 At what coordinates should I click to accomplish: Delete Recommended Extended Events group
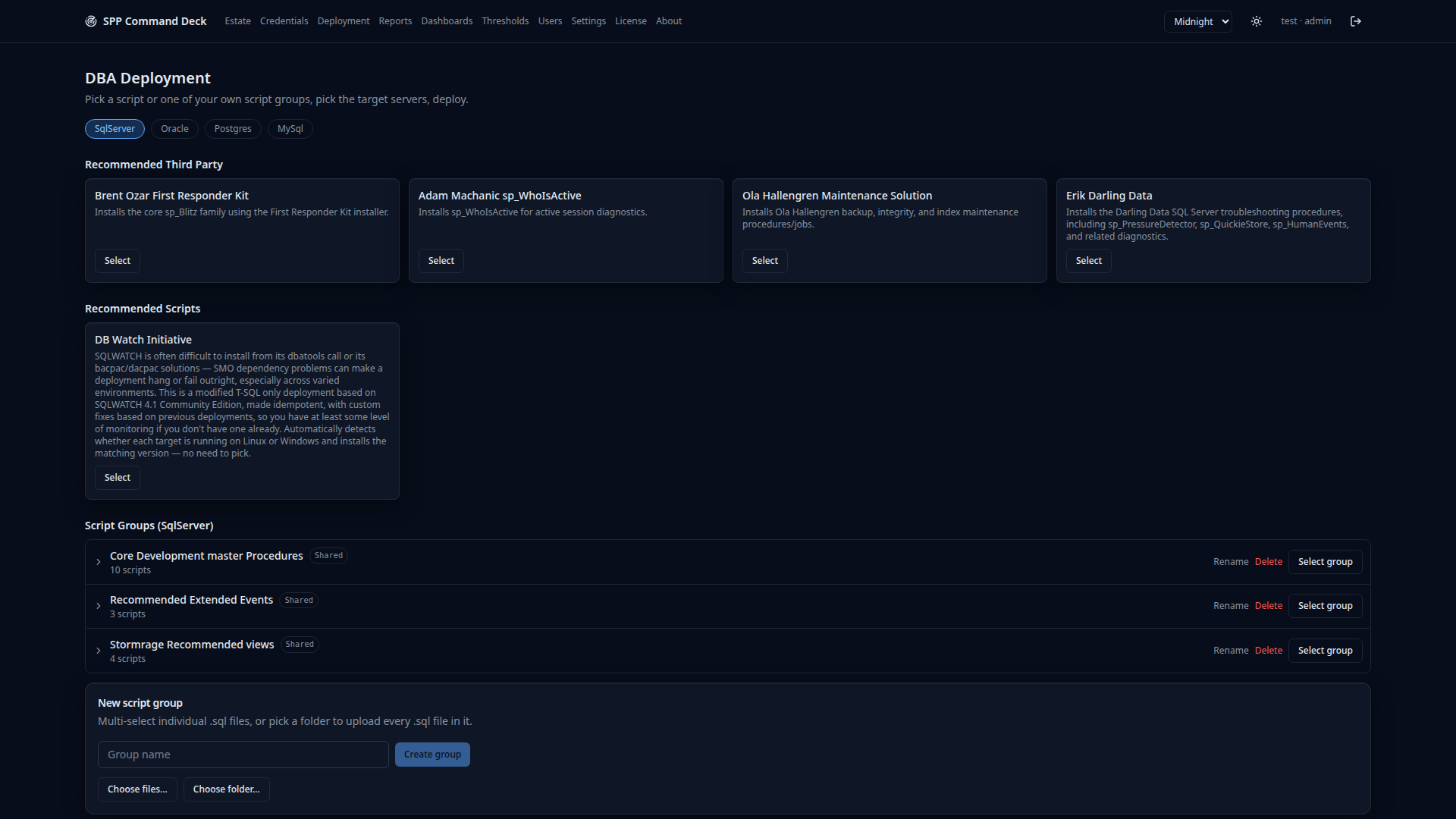pyautogui.click(x=1269, y=606)
